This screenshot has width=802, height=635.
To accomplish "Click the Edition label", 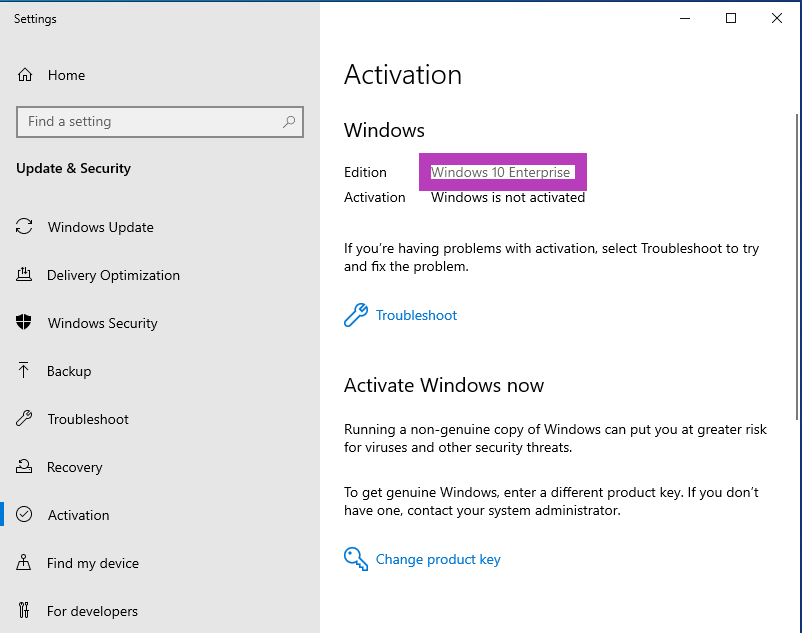I will coord(365,172).
